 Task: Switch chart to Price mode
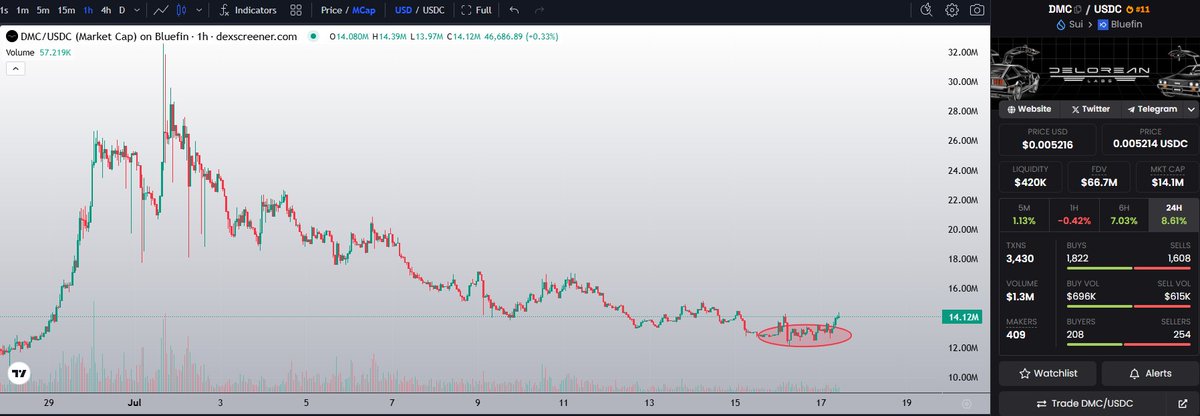[330, 10]
